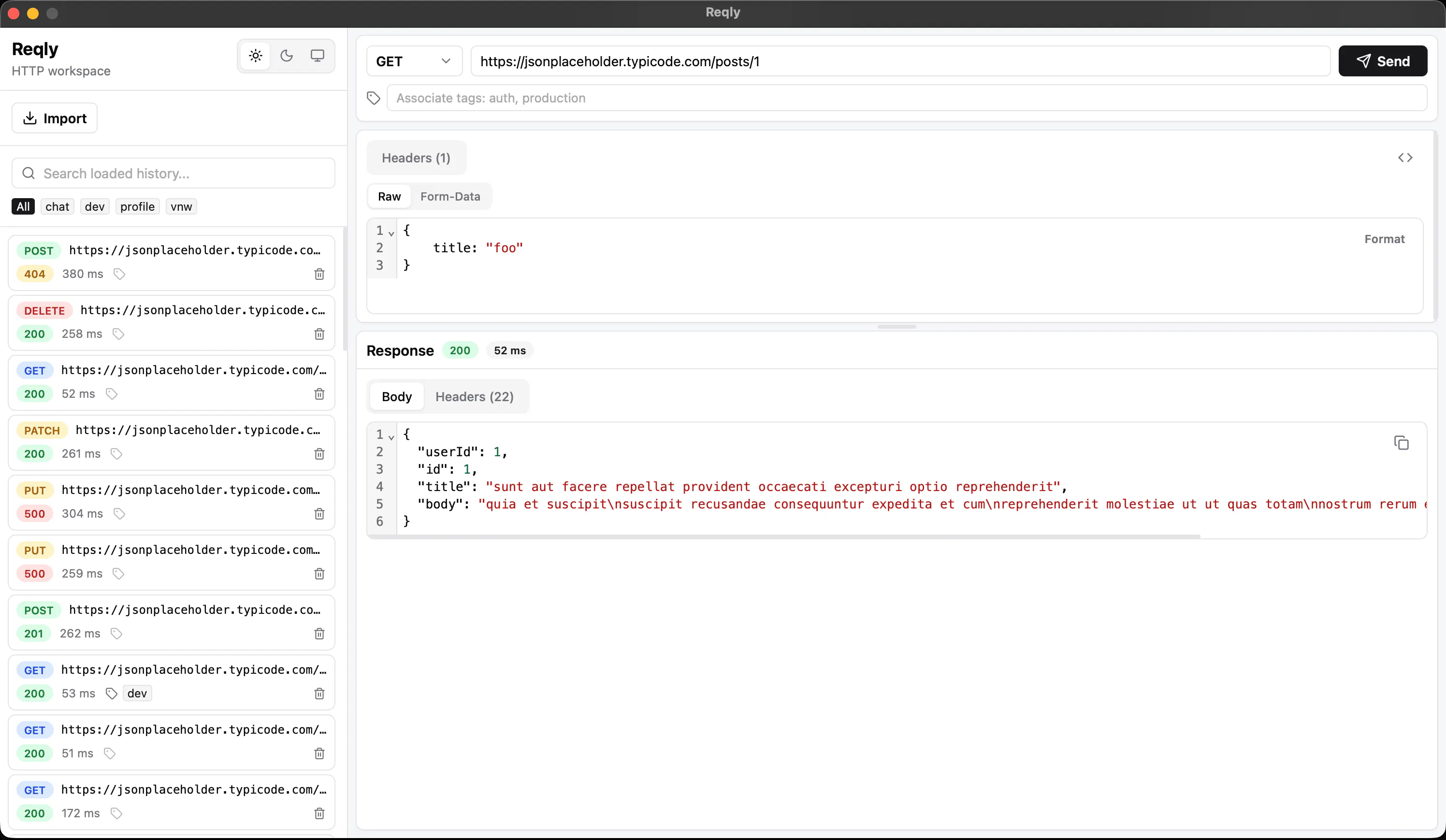
Task: Delete the 404 POST history entry
Action: click(319, 274)
